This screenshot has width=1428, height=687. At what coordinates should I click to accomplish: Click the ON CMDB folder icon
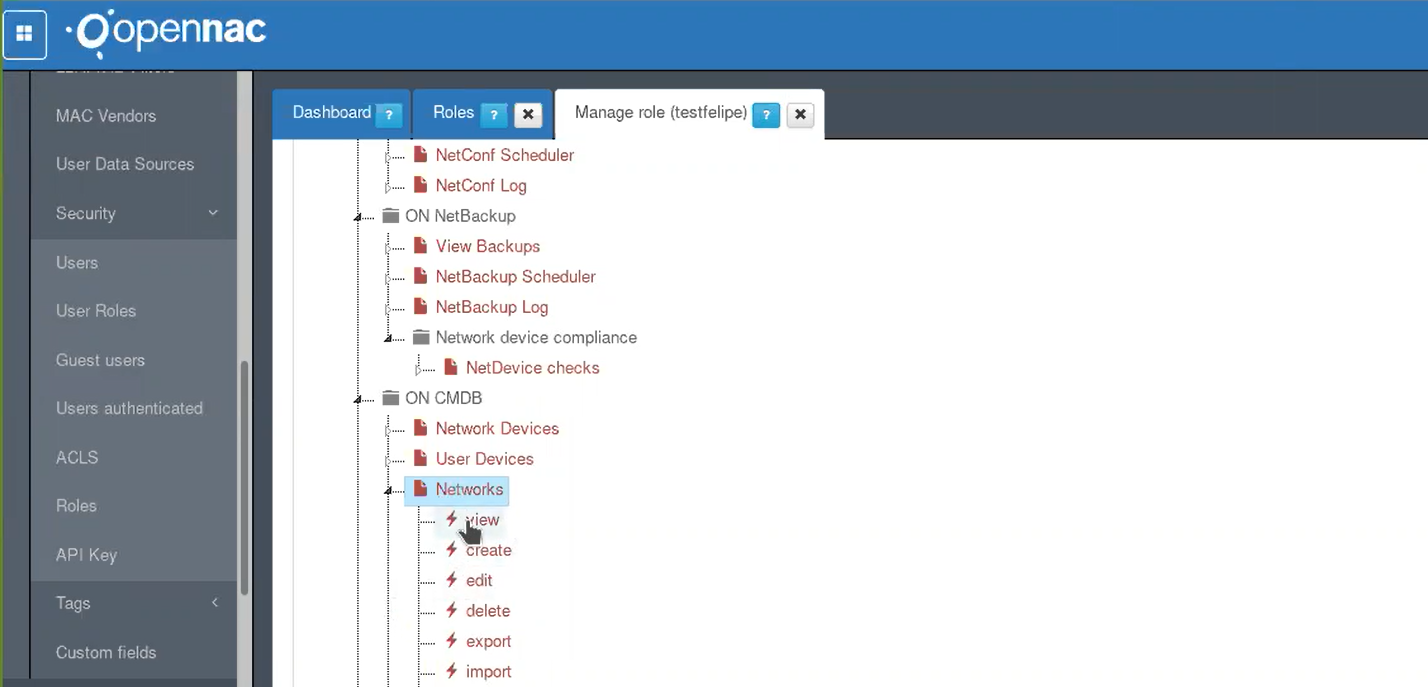(x=390, y=398)
